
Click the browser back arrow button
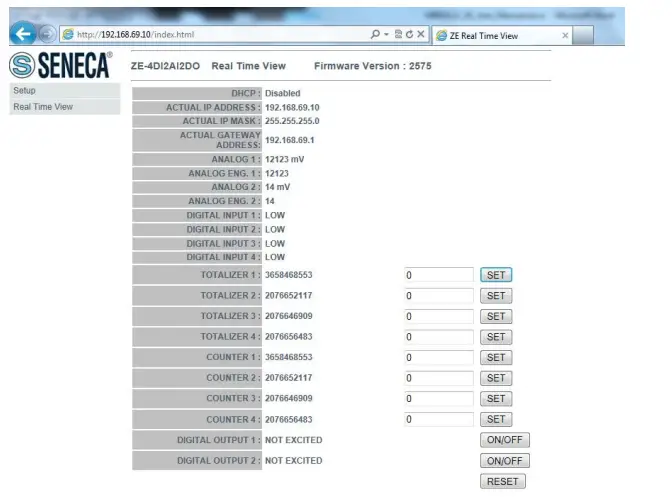point(22,33)
